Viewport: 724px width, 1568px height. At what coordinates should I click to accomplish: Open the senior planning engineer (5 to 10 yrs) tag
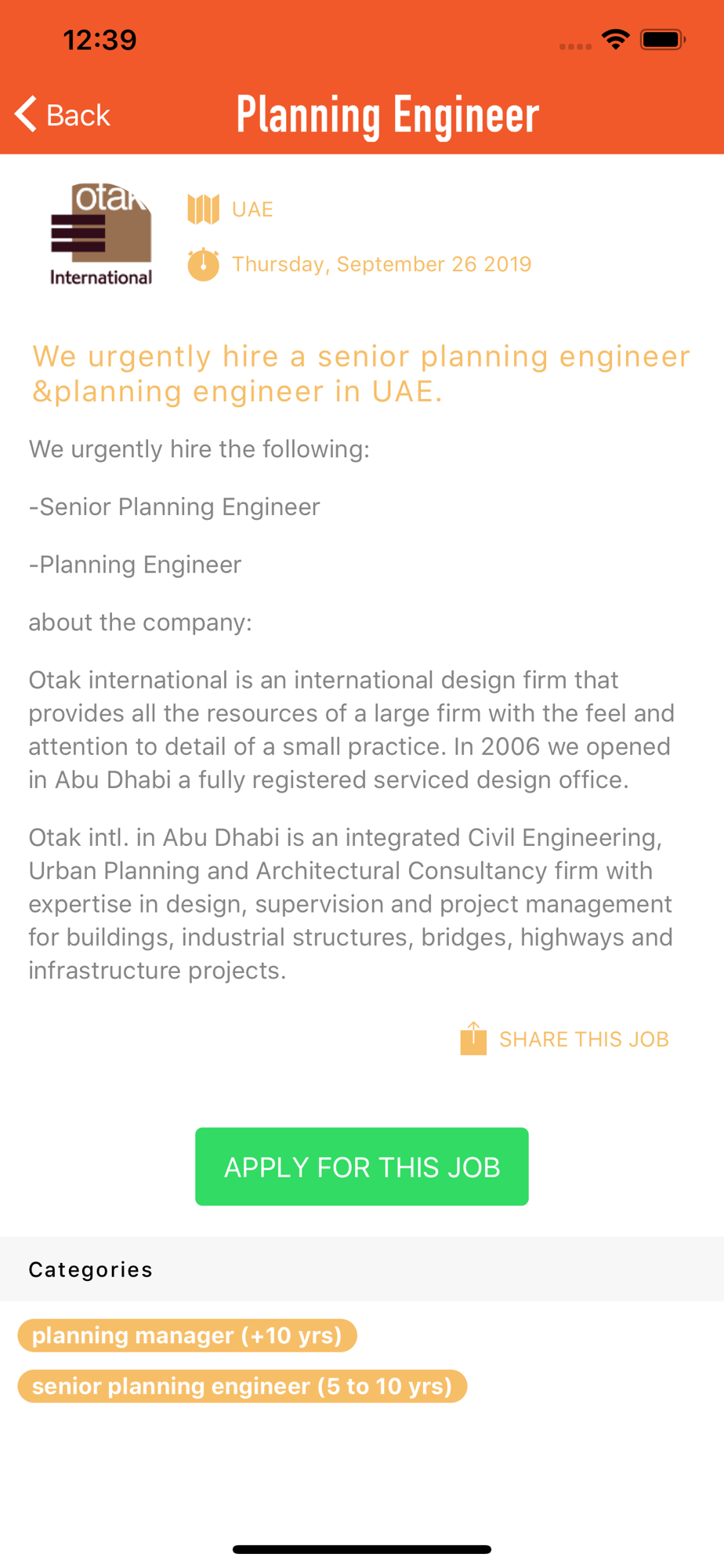pos(242,1386)
